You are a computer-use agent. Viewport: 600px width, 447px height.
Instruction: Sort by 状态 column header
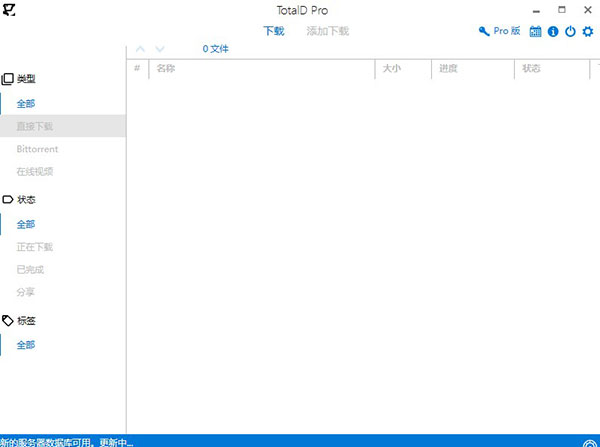[x=552, y=69]
